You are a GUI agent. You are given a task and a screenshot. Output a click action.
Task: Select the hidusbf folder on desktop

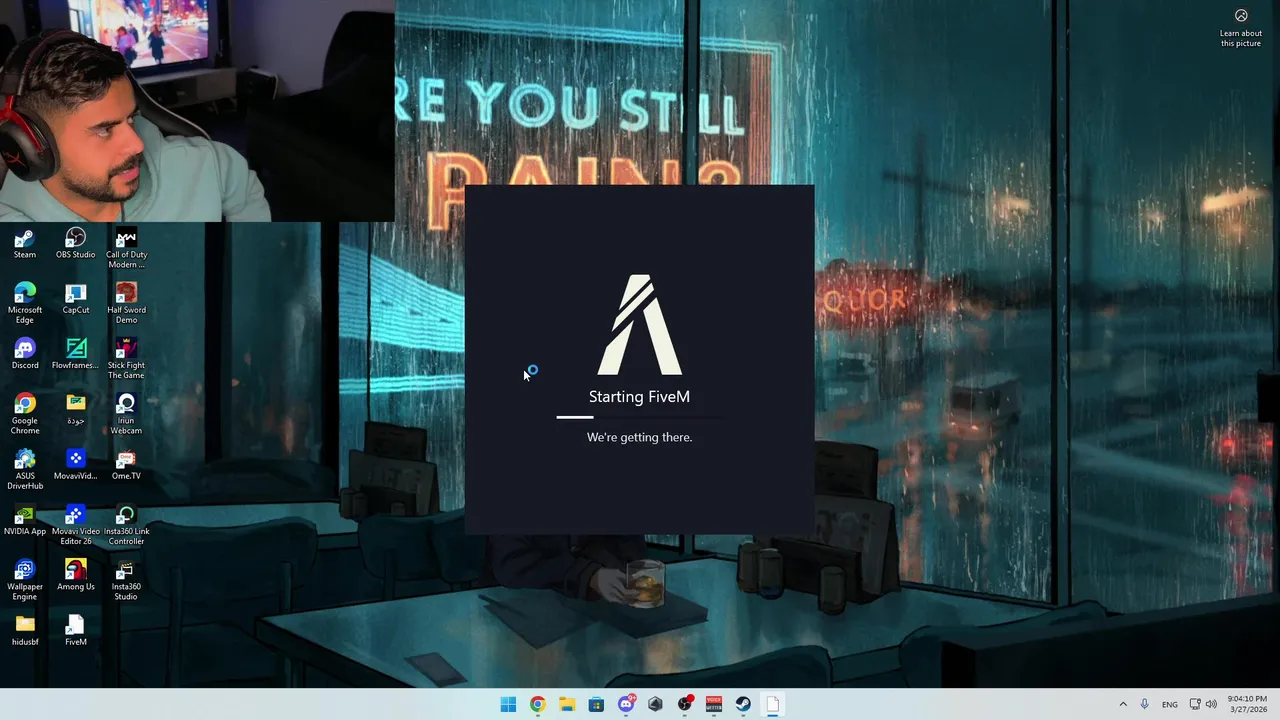pos(25,630)
